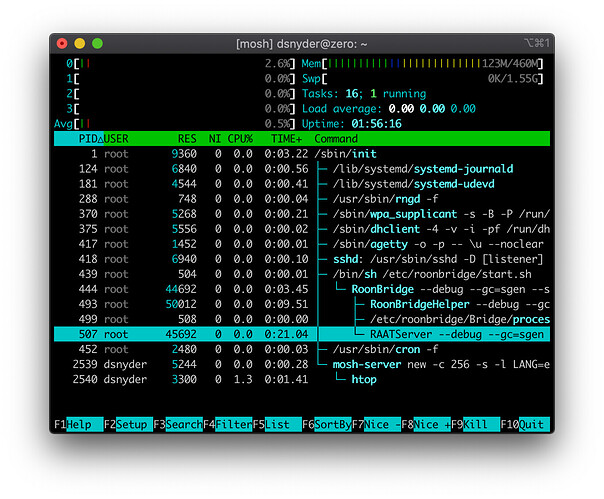Open F2 Setup in htop footer
Screen dimensions: 604x499
pos(128,424)
